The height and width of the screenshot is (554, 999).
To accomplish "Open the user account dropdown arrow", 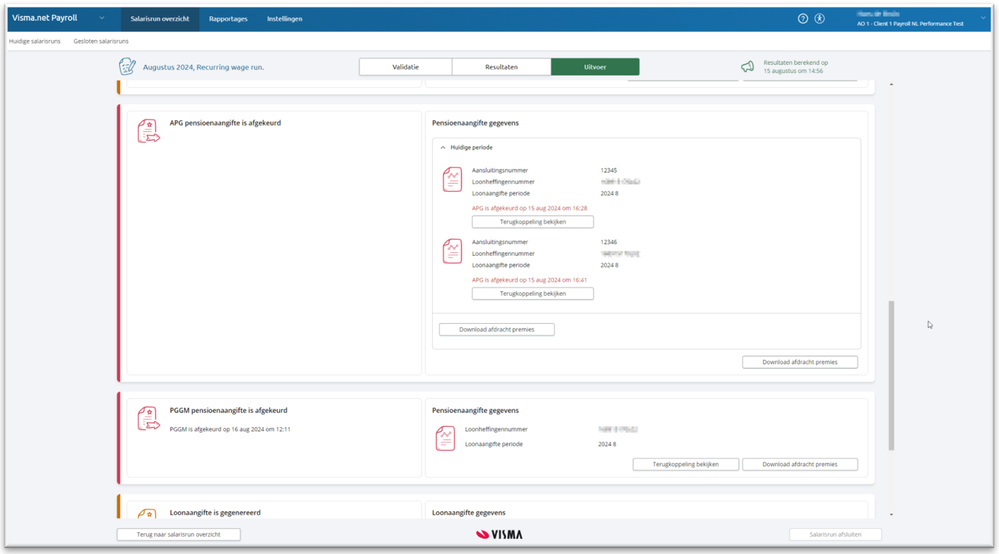I will 983,18.
